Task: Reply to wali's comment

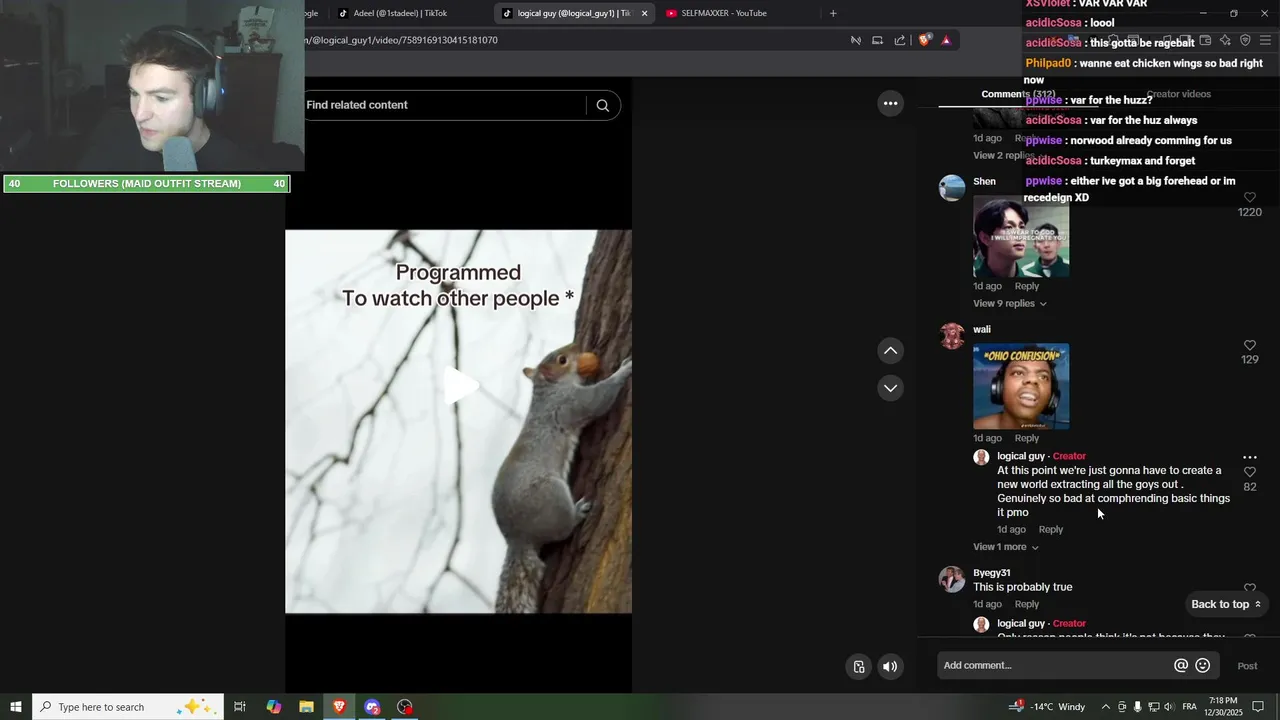Action: pyautogui.click(x=1027, y=438)
